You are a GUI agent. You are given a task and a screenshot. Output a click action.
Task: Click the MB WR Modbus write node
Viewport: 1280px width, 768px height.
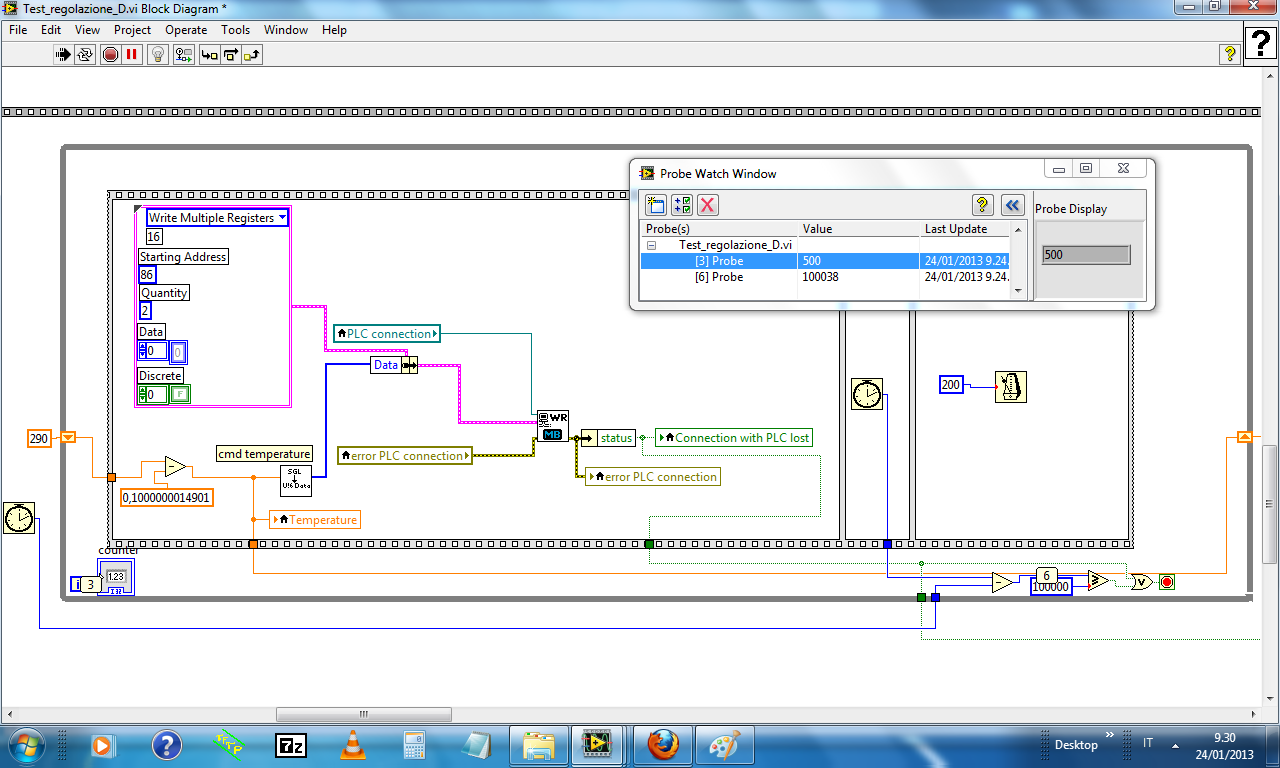(x=553, y=426)
